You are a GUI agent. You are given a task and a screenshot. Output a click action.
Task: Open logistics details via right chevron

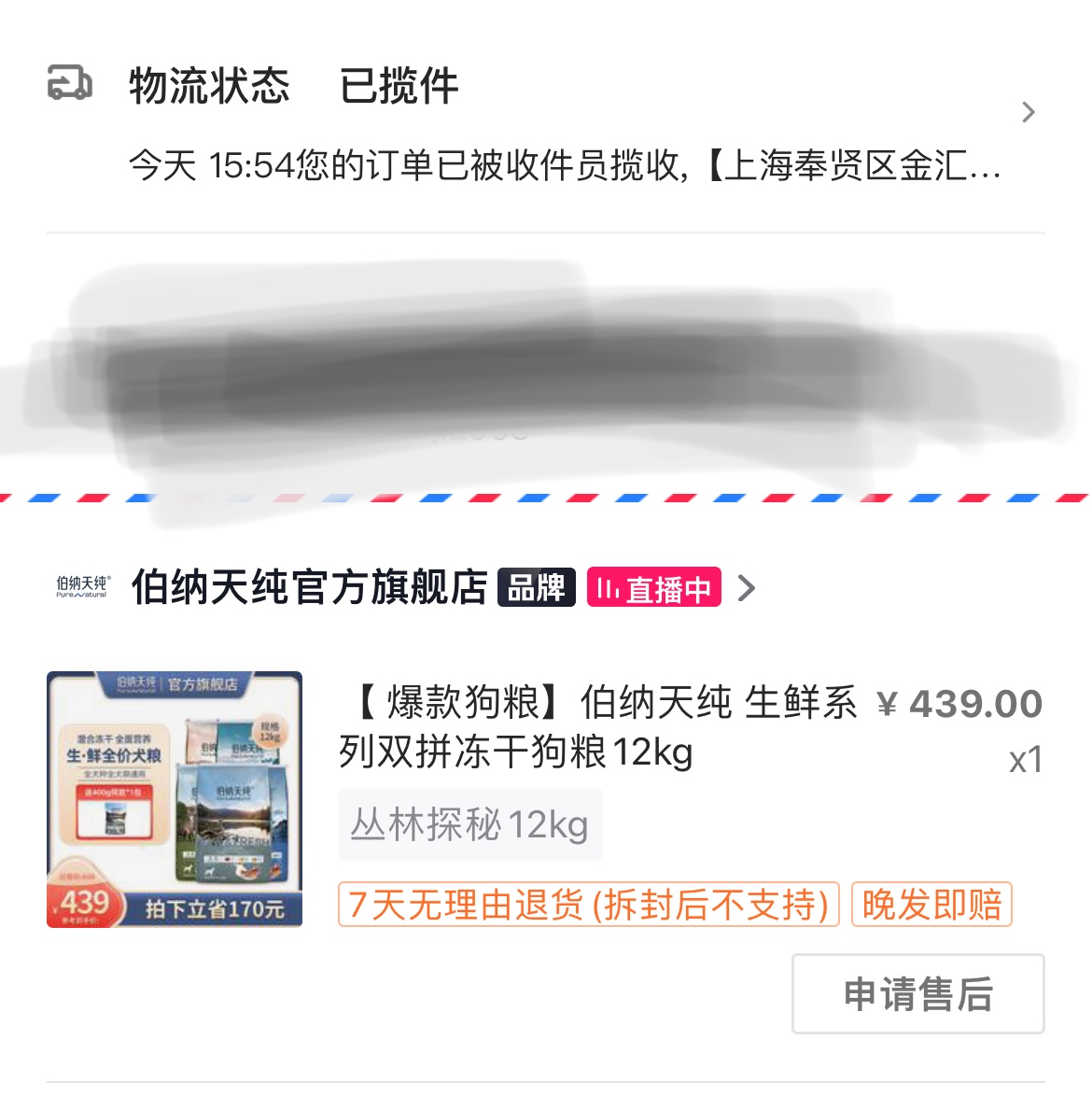click(1028, 112)
